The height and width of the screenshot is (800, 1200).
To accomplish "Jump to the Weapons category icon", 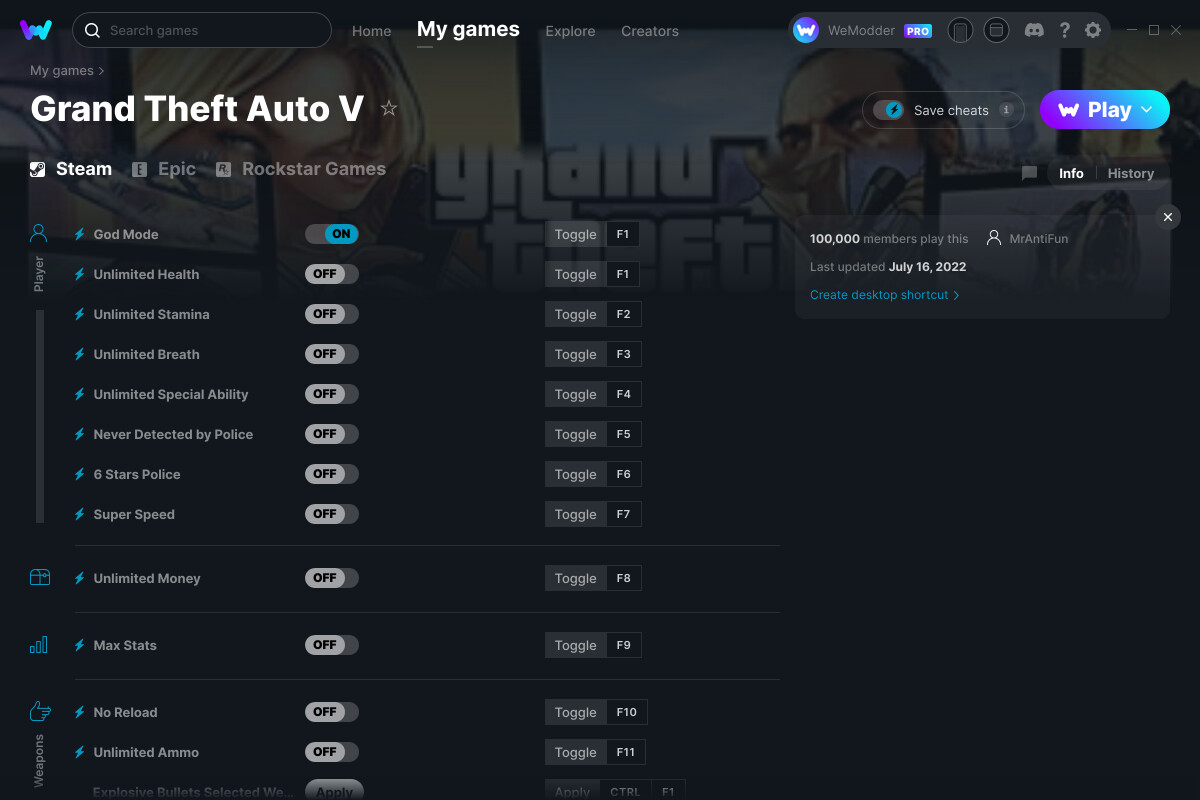I will 39,711.
